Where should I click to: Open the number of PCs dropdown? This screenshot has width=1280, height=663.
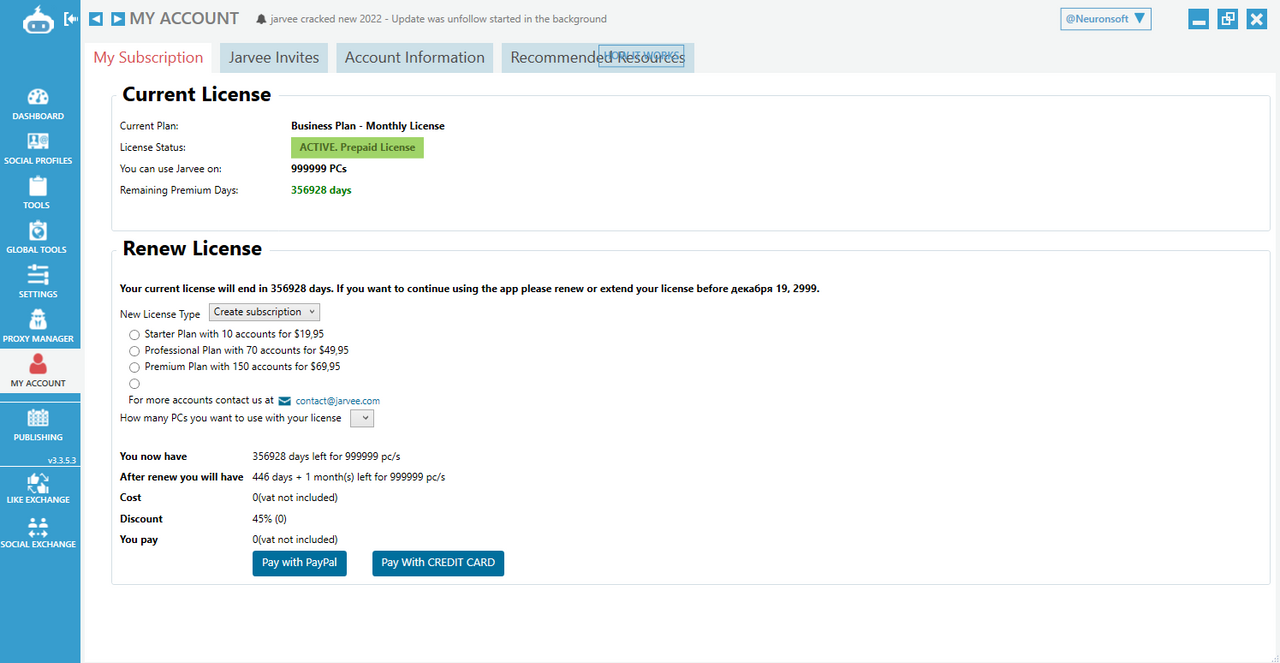pyautogui.click(x=362, y=418)
